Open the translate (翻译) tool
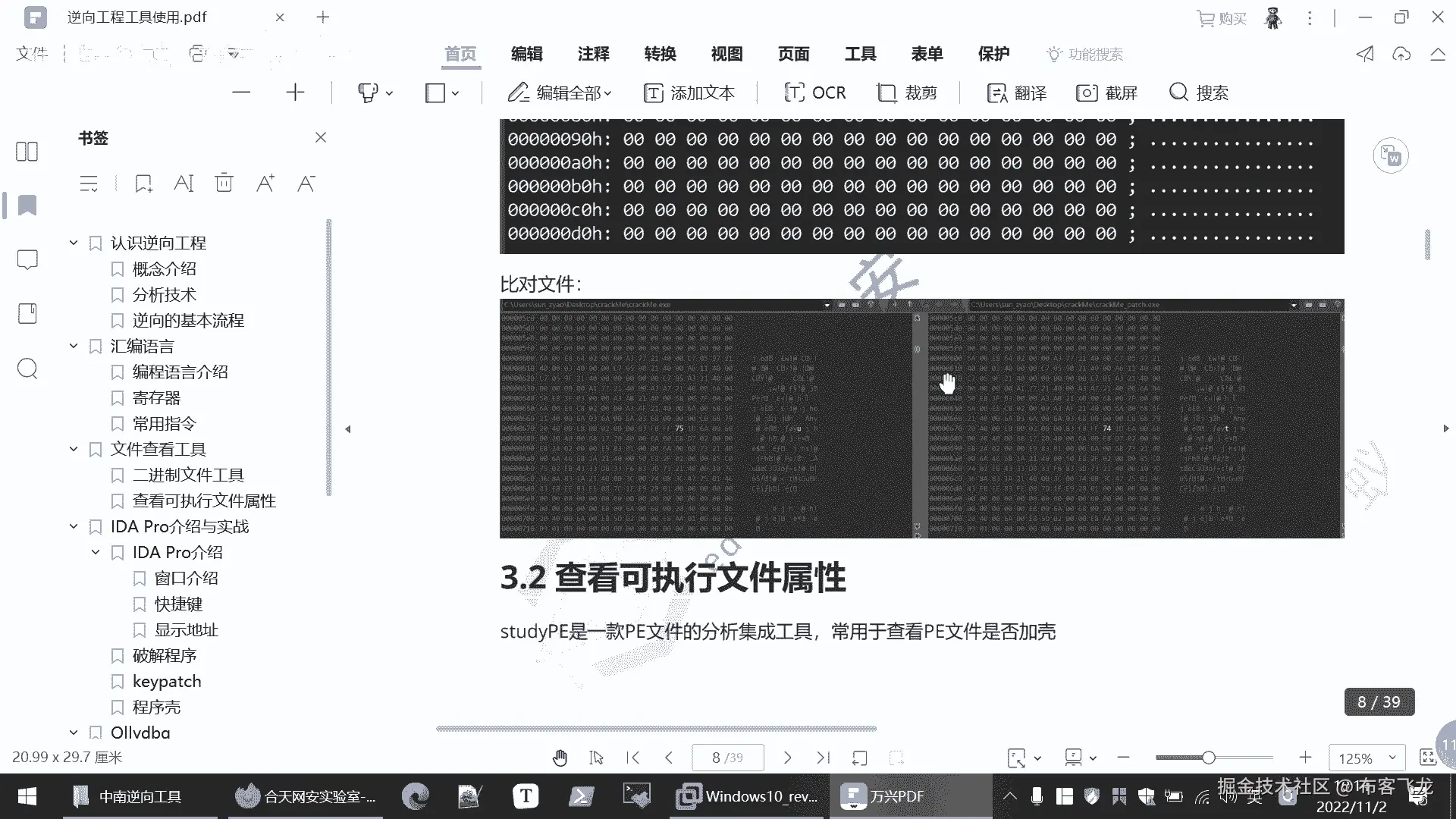This screenshot has height=819, width=1456. coord(1017,93)
